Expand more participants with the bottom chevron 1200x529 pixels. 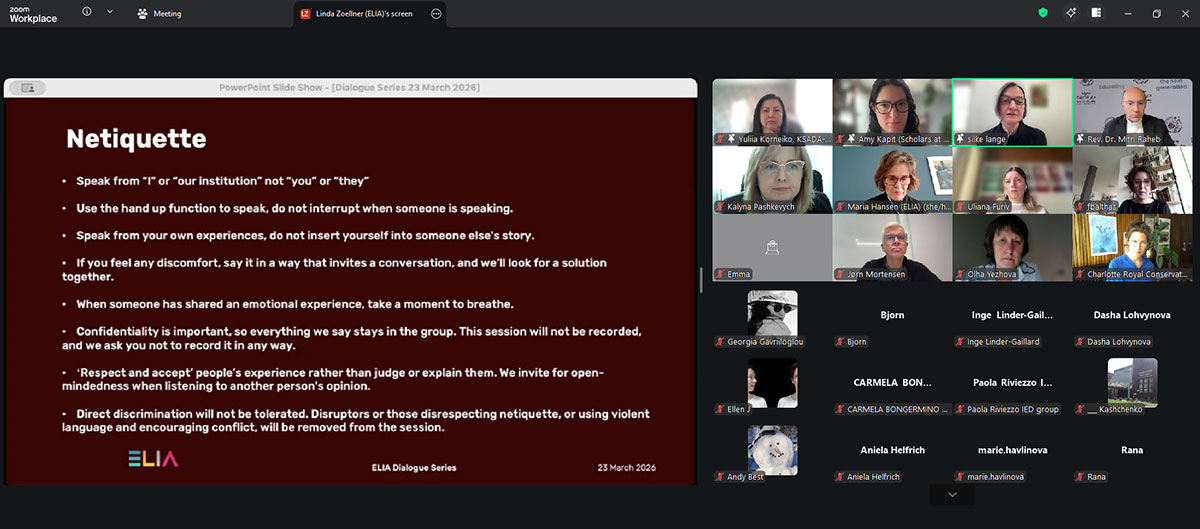pyautogui.click(x=952, y=494)
